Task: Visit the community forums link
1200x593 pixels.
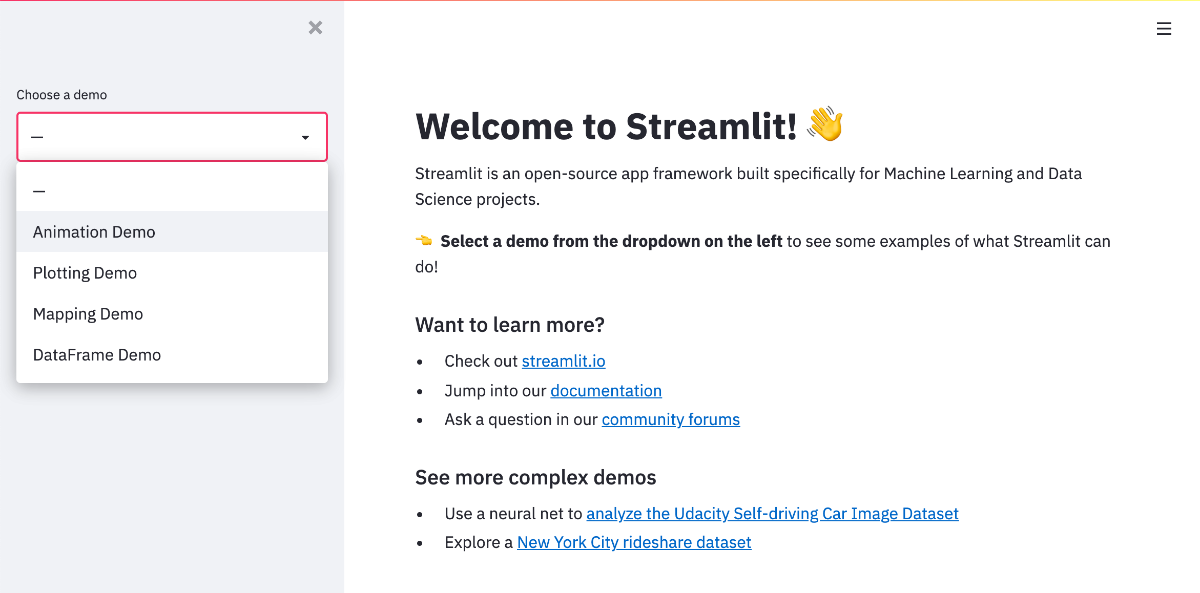Action: (671, 419)
